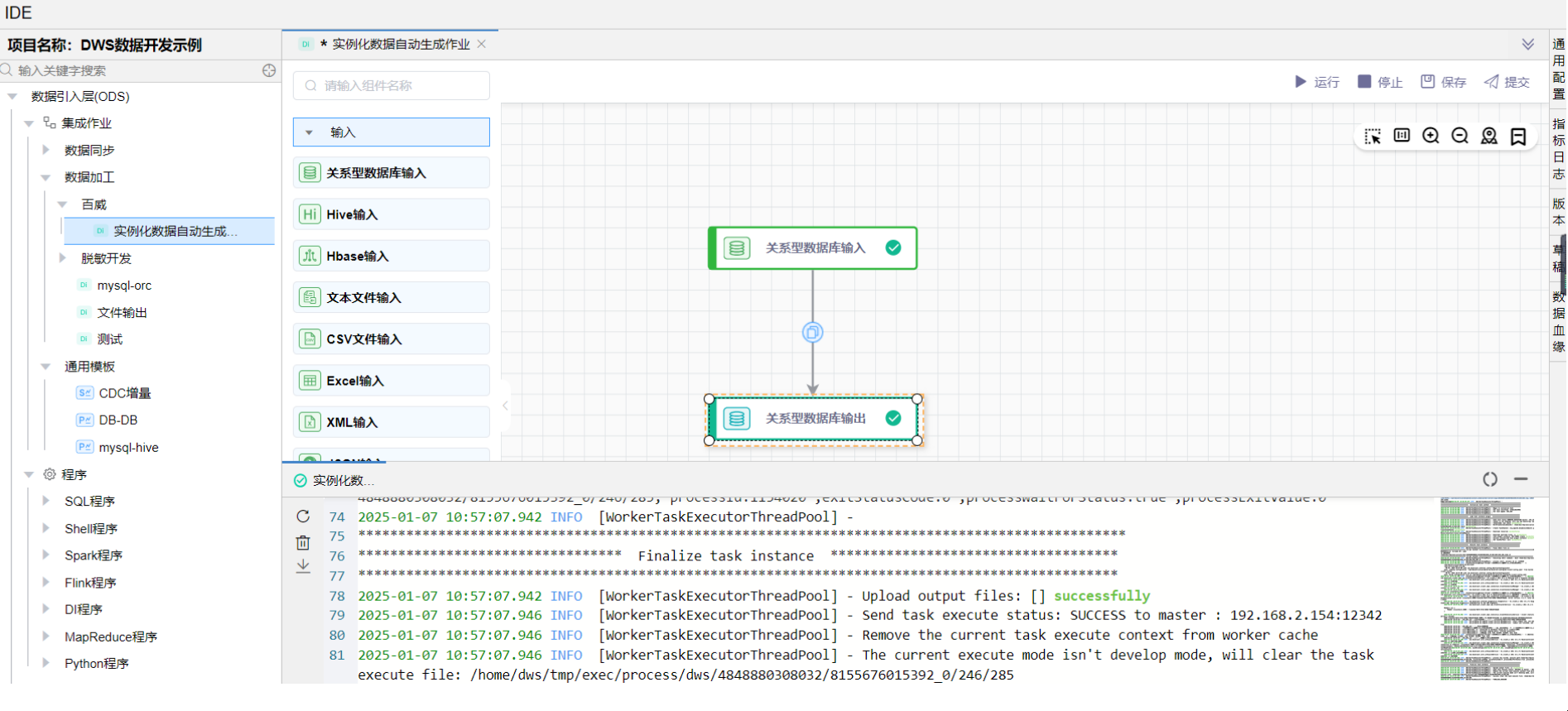The image size is (1568, 711).
Task: Click the log minimap on the right
Action: pyautogui.click(x=1487, y=588)
